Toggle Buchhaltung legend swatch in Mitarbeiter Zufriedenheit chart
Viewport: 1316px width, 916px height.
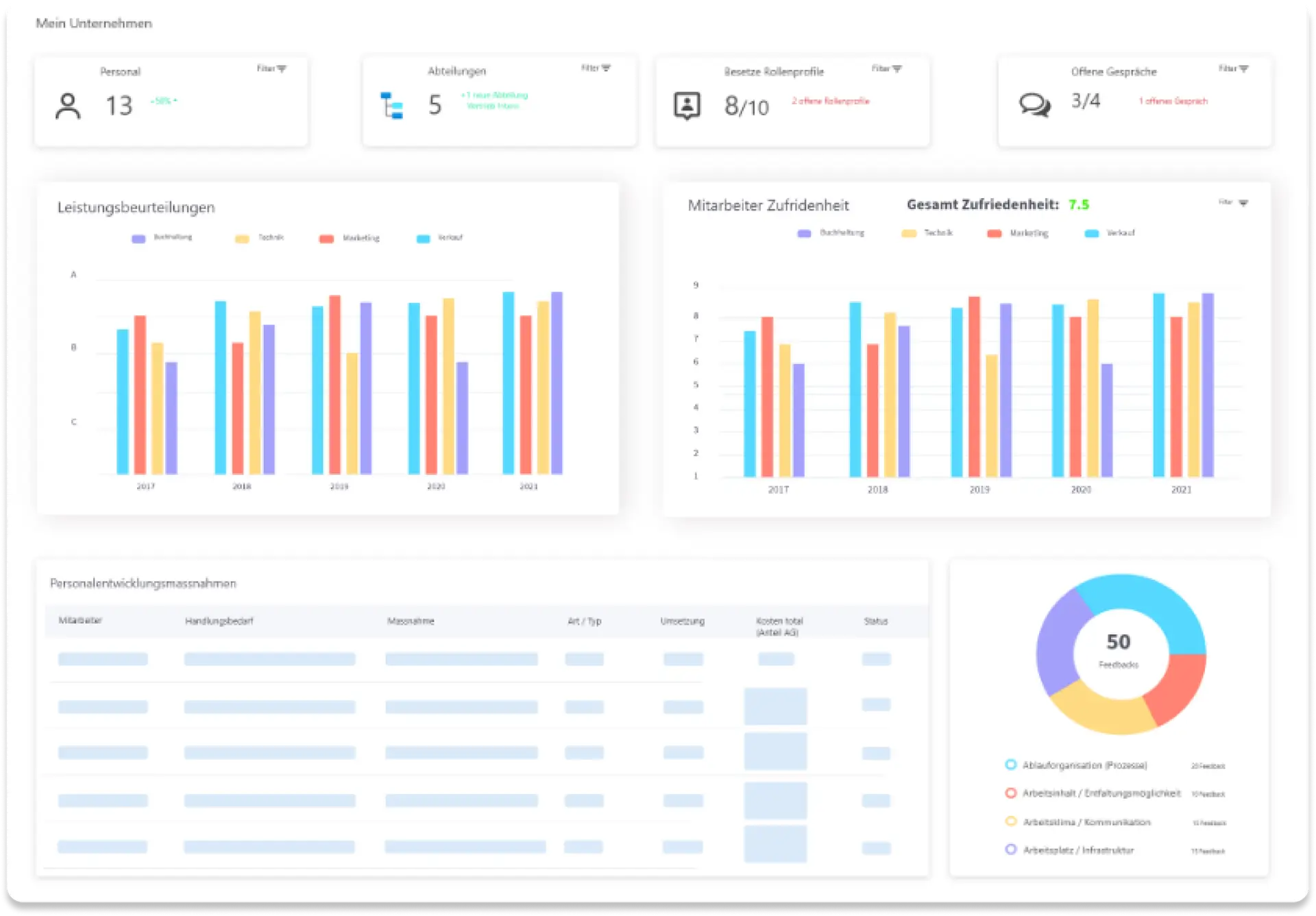(x=804, y=234)
